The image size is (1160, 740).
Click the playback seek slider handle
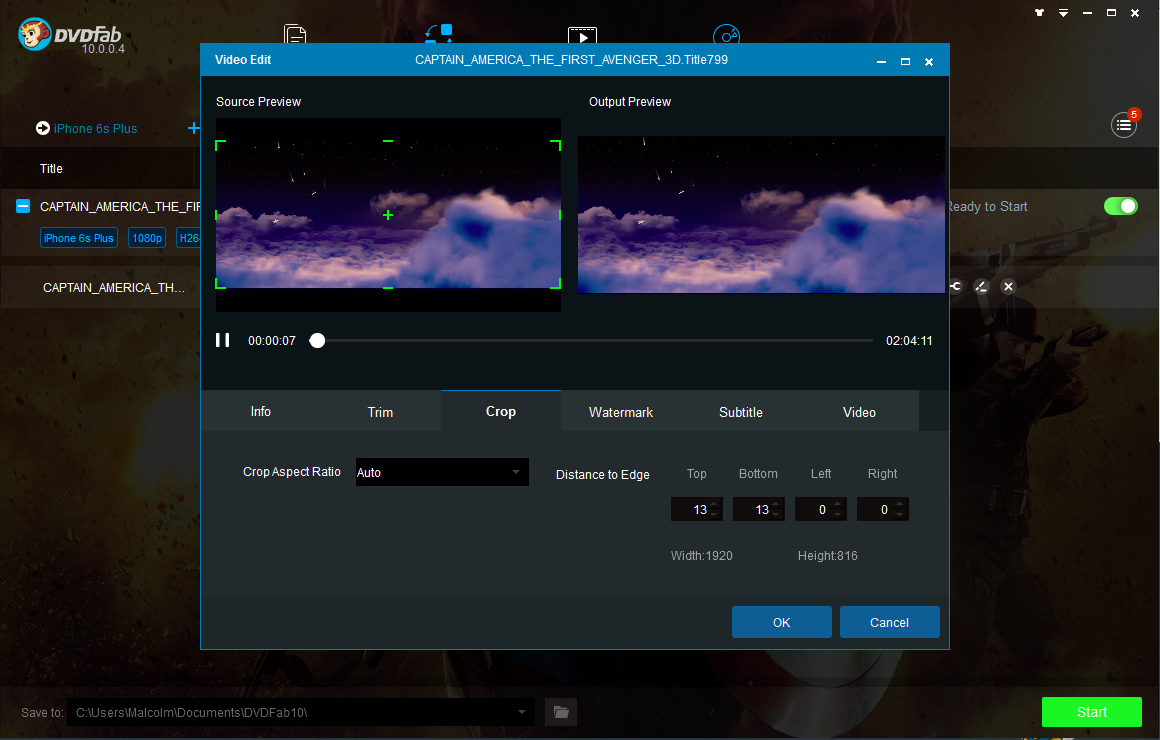click(317, 340)
